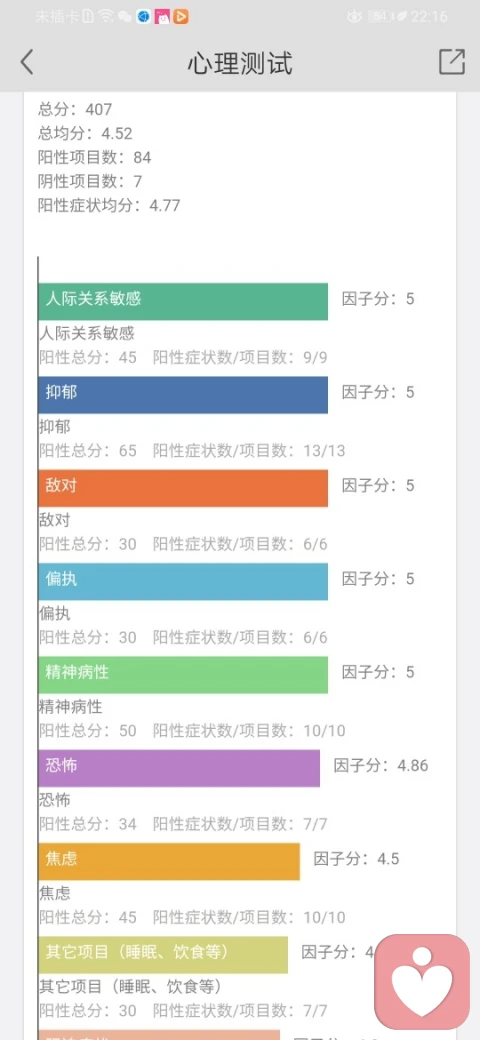Select the 其它项目（睡眠、饮食等） bar
This screenshot has width=480, height=1040.
163,955
